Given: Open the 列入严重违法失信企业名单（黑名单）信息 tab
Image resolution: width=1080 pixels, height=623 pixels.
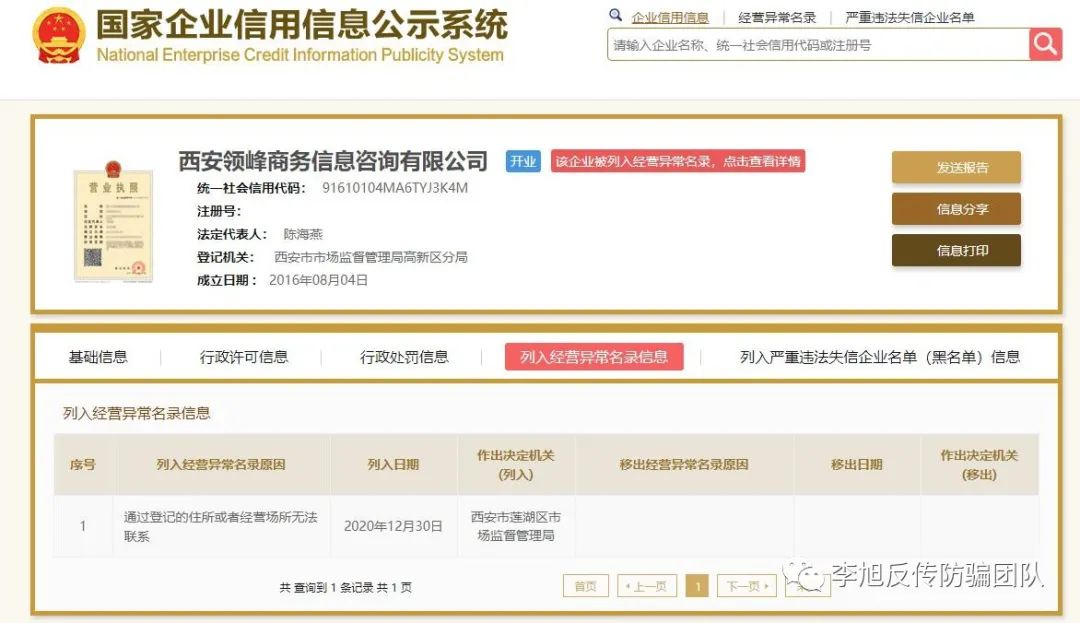Looking at the screenshot, I should (879, 357).
